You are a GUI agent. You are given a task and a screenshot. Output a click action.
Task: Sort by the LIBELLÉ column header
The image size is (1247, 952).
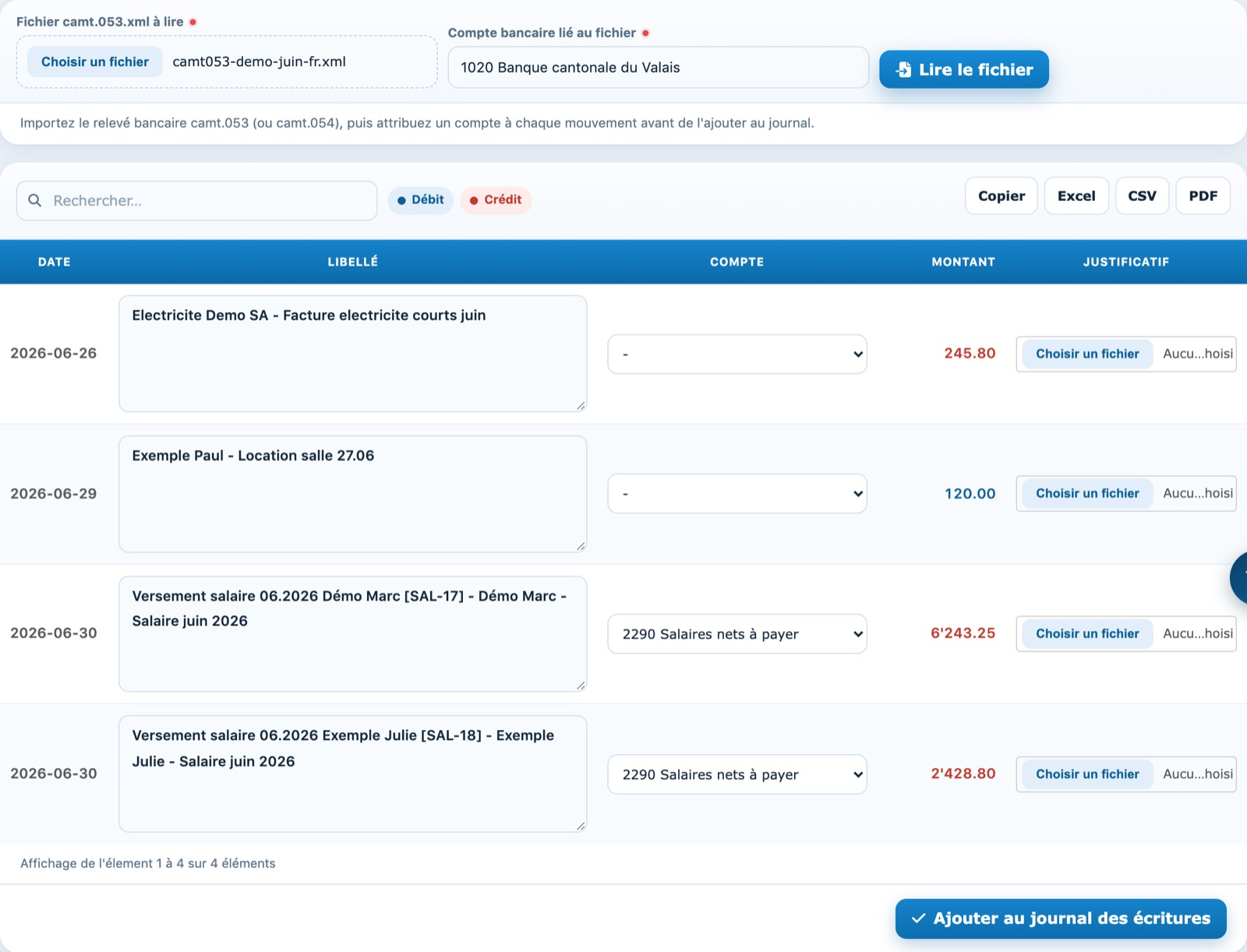point(353,262)
